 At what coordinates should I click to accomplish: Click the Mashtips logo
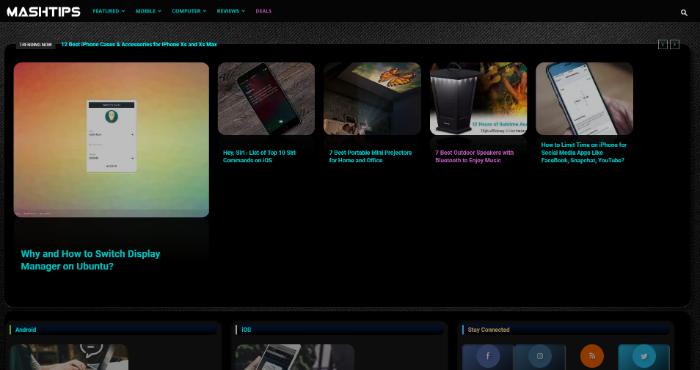pos(43,12)
